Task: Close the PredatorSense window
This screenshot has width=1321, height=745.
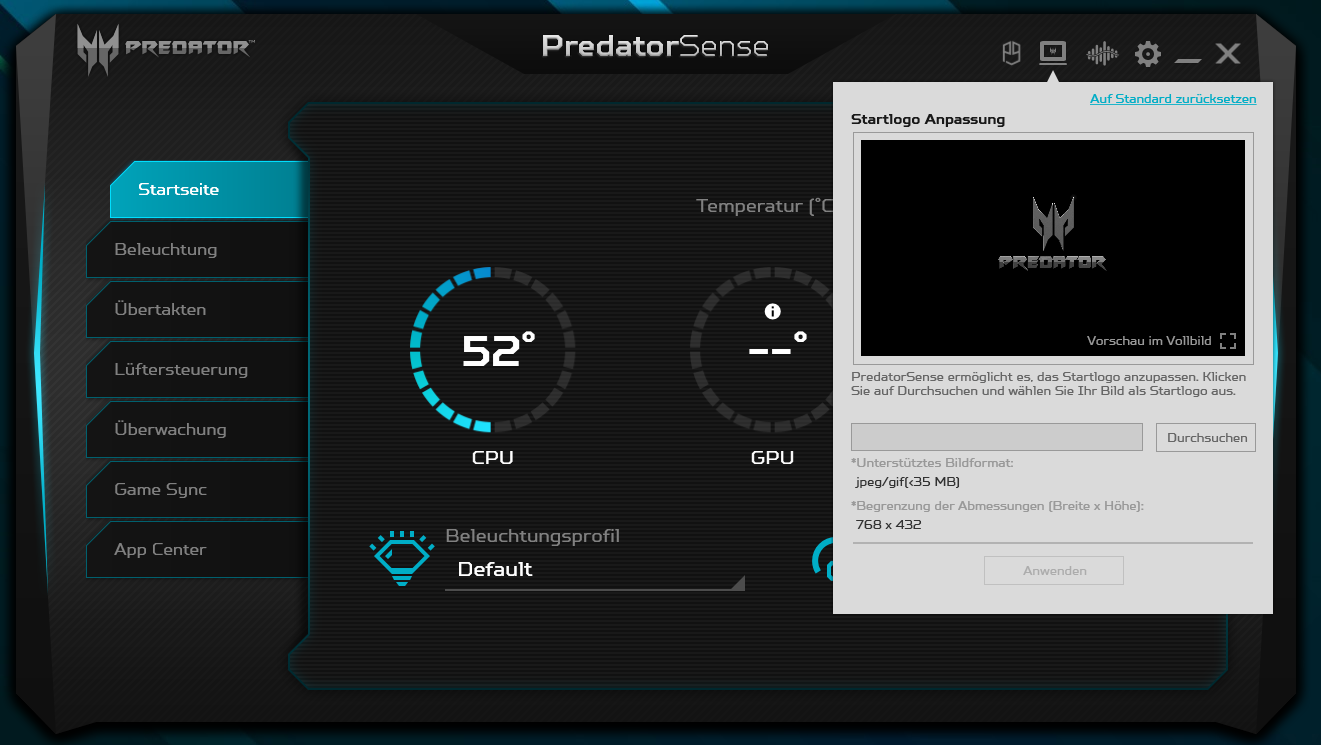Action: (x=1228, y=54)
